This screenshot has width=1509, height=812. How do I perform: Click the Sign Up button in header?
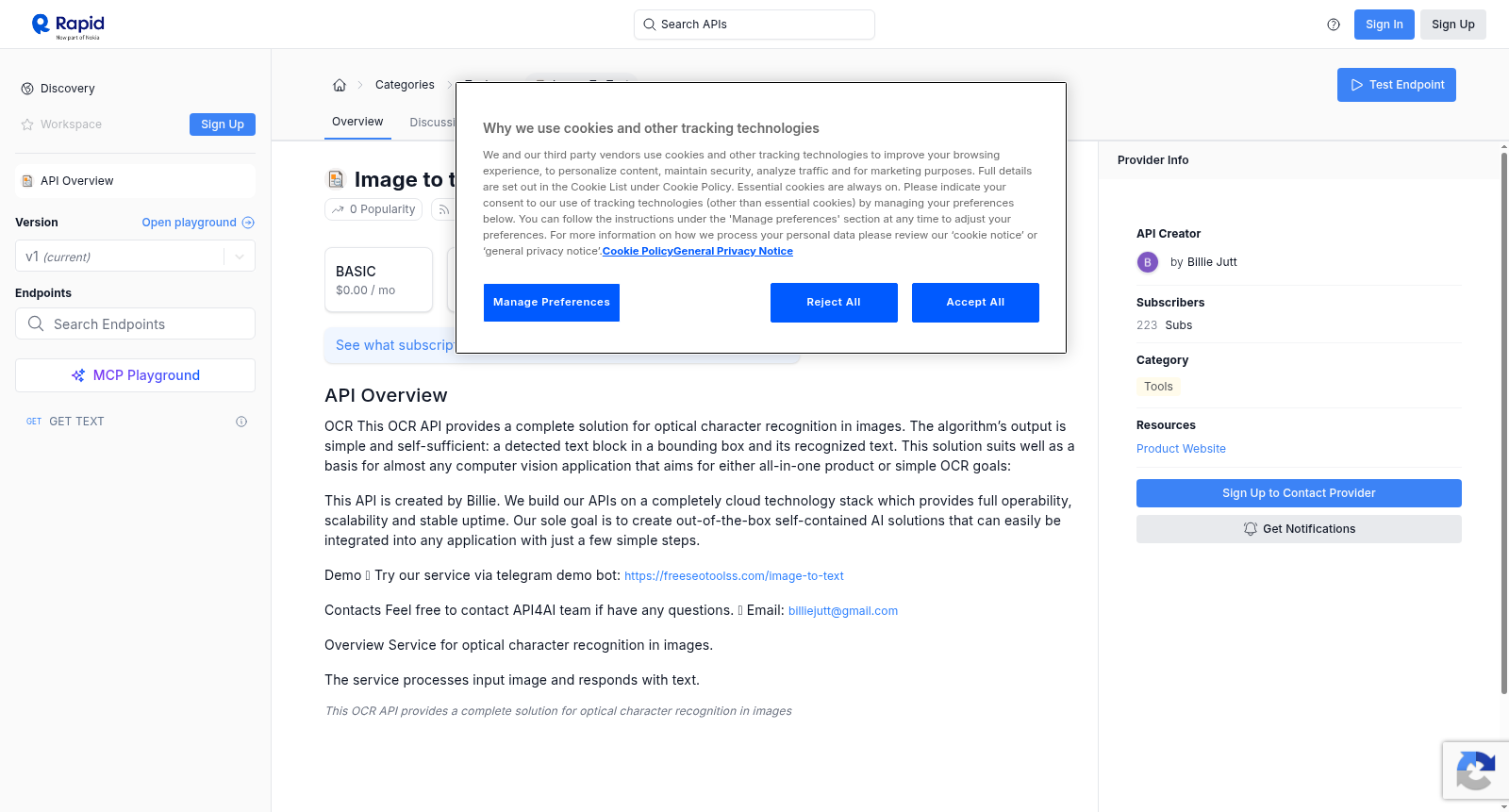pyautogui.click(x=1453, y=25)
